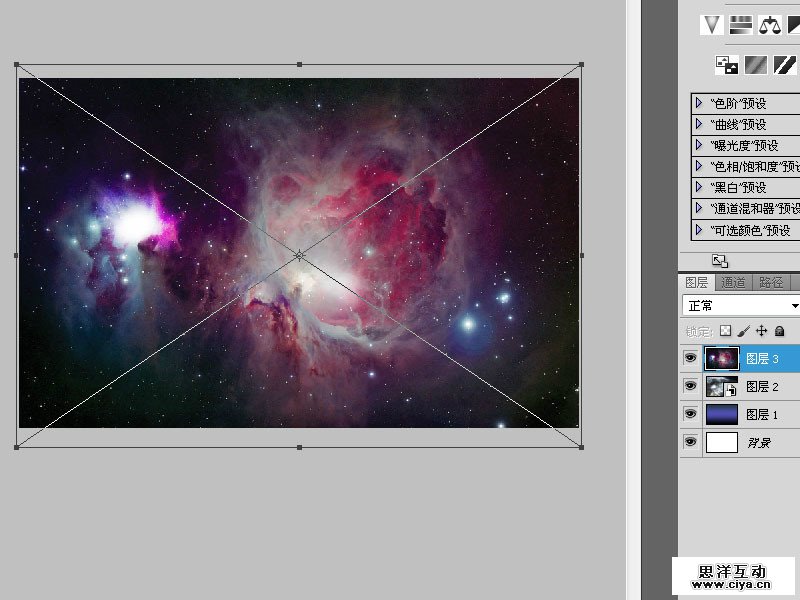The height and width of the screenshot is (600, 800).
Task: Open the 路径 tab
Action: click(770, 283)
